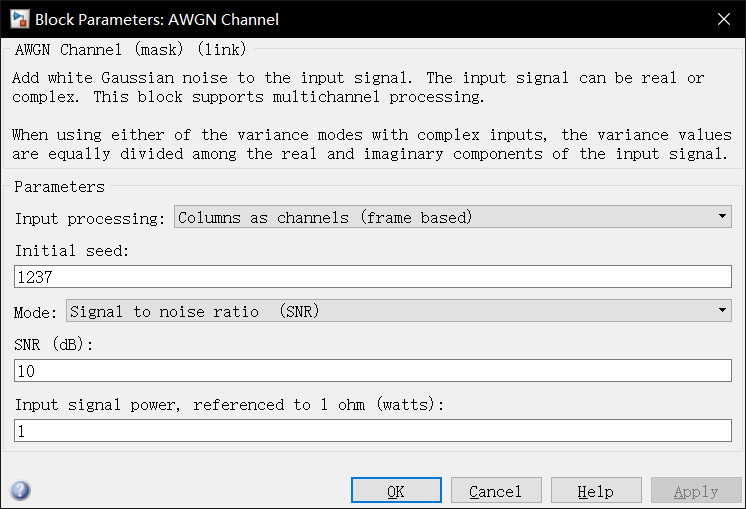Open the Input processing dropdown
This screenshot has width=746, height=509.
coord(452,217)
